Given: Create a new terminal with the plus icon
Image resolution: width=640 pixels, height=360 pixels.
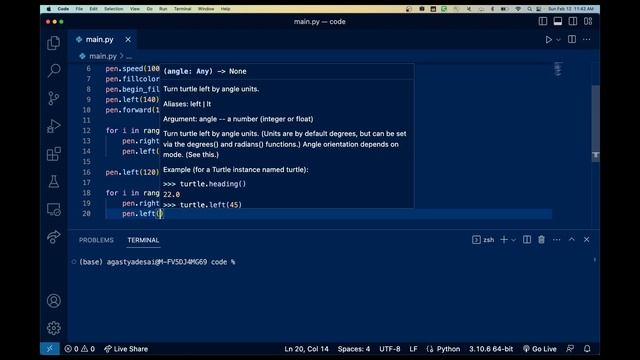Looking at the screenshot, I should point(504,240).
